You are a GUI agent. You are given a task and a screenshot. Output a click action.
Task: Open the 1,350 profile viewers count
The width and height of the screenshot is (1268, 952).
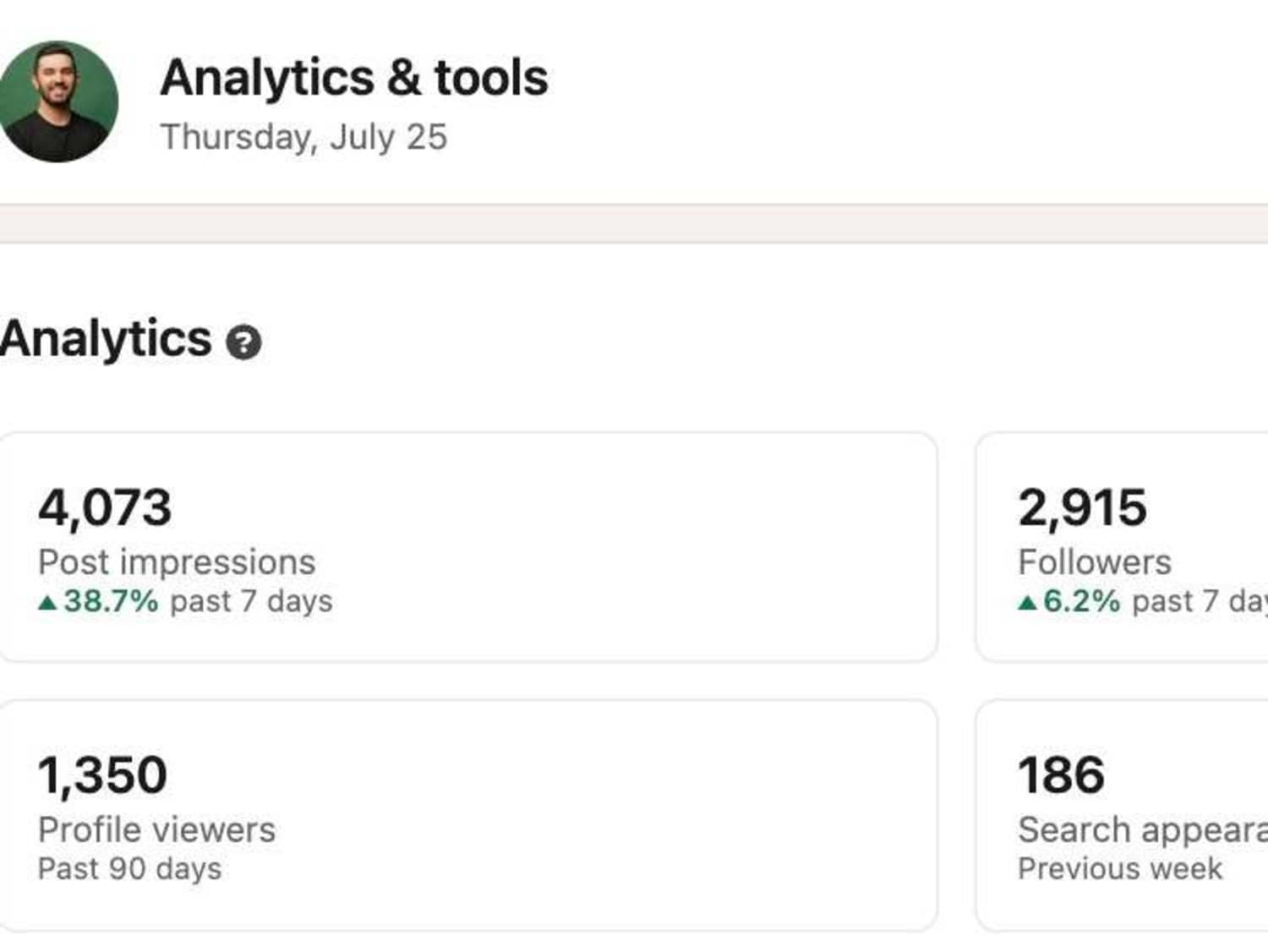(102, 775)
